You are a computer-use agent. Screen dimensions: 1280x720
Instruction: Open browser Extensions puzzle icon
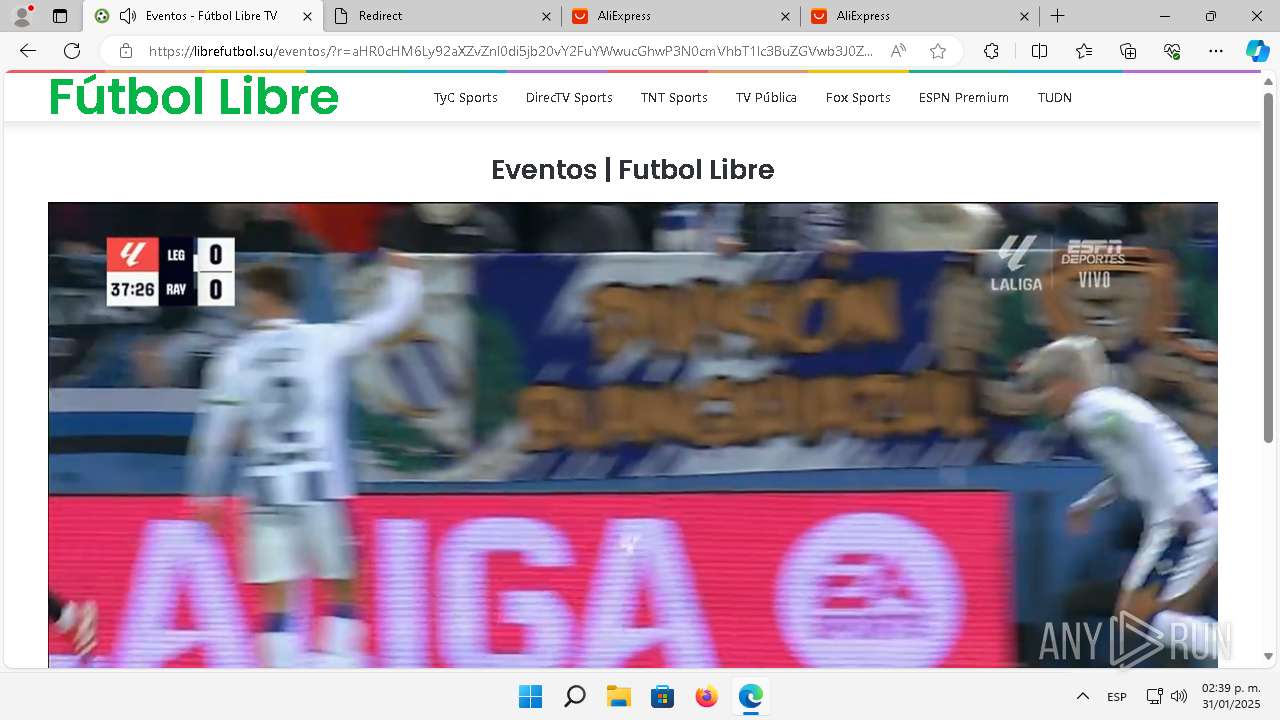(991, 51)
